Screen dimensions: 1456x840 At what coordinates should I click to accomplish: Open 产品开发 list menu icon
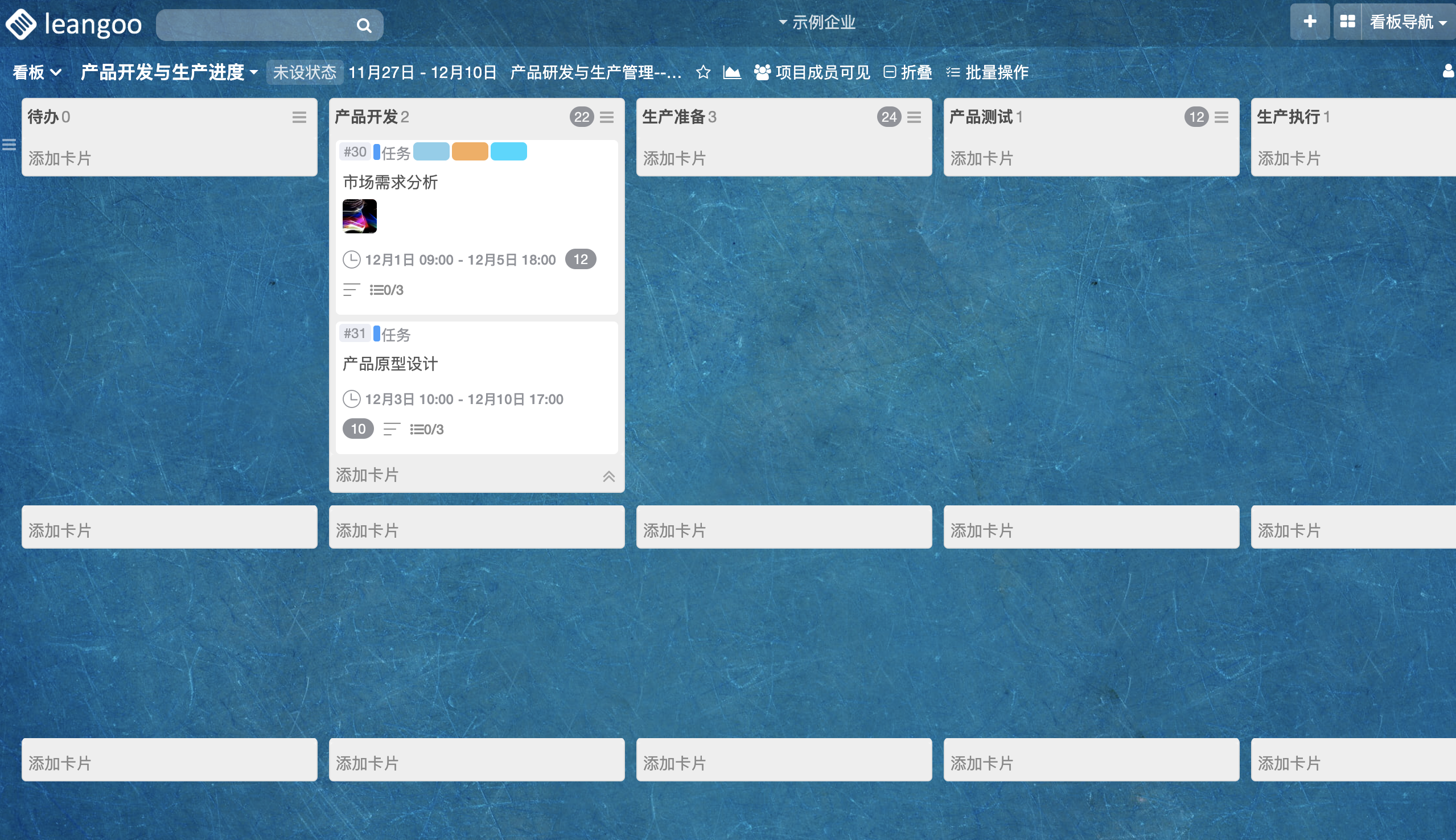(606, 117)
